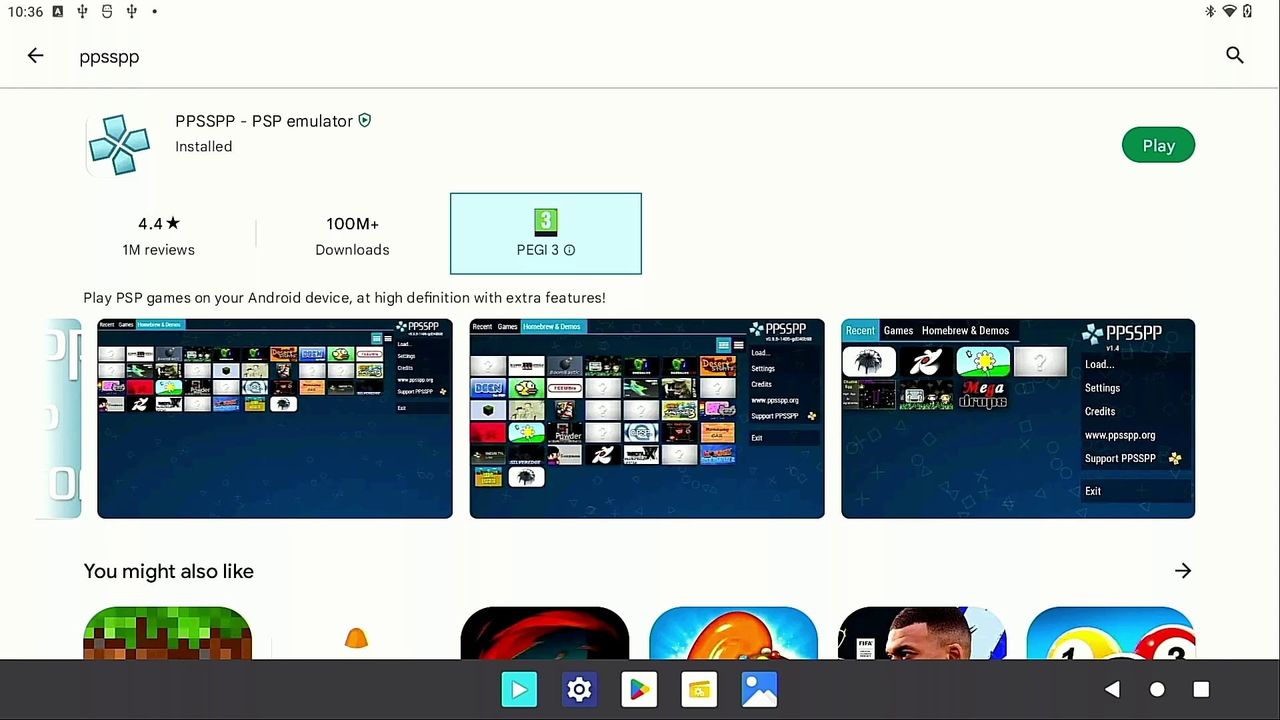Open the middle PPSSPP games grid screenshot
This screenshot has width=1280, height=720.
coord(647,418)
